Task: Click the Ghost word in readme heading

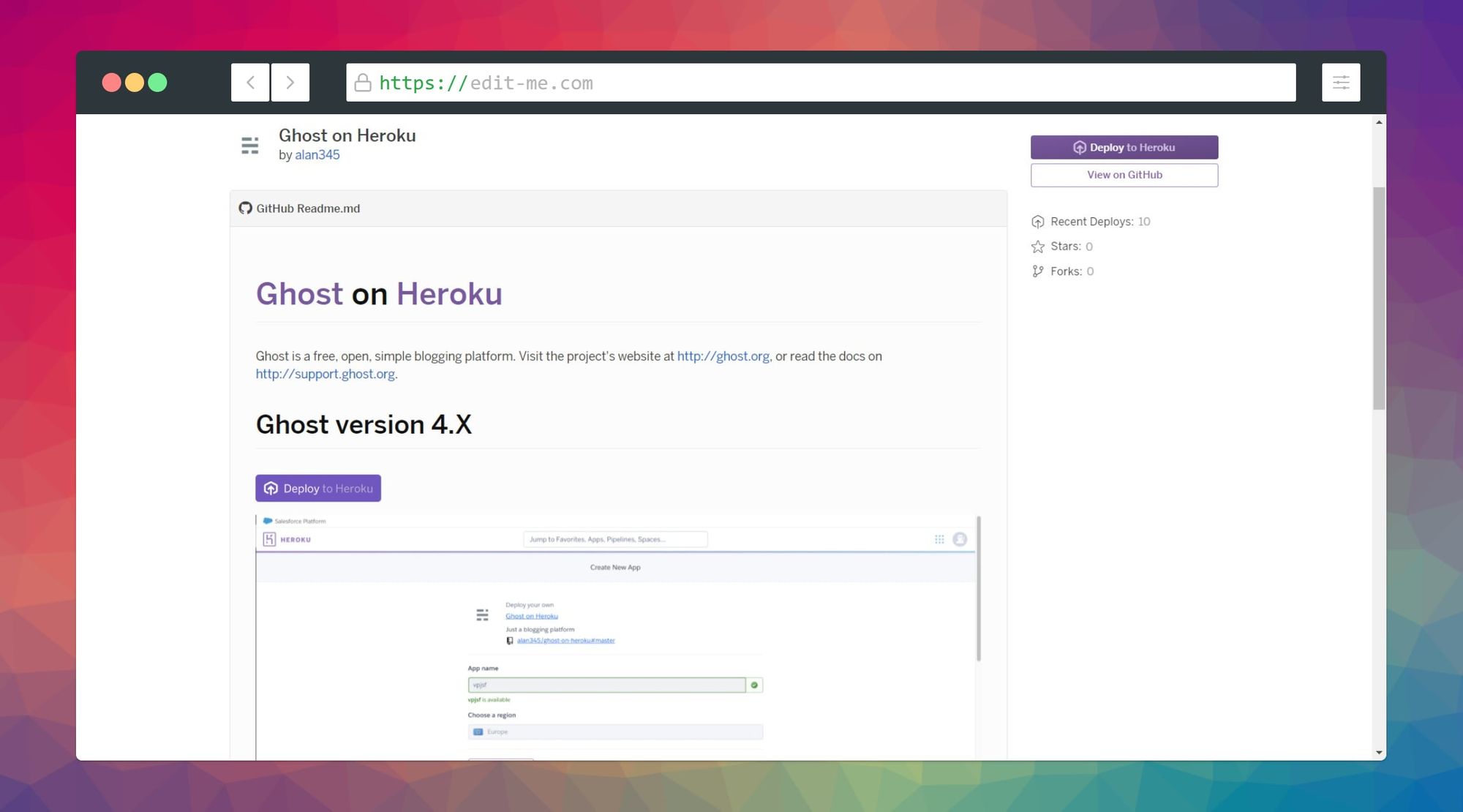Action: point(299,294)
